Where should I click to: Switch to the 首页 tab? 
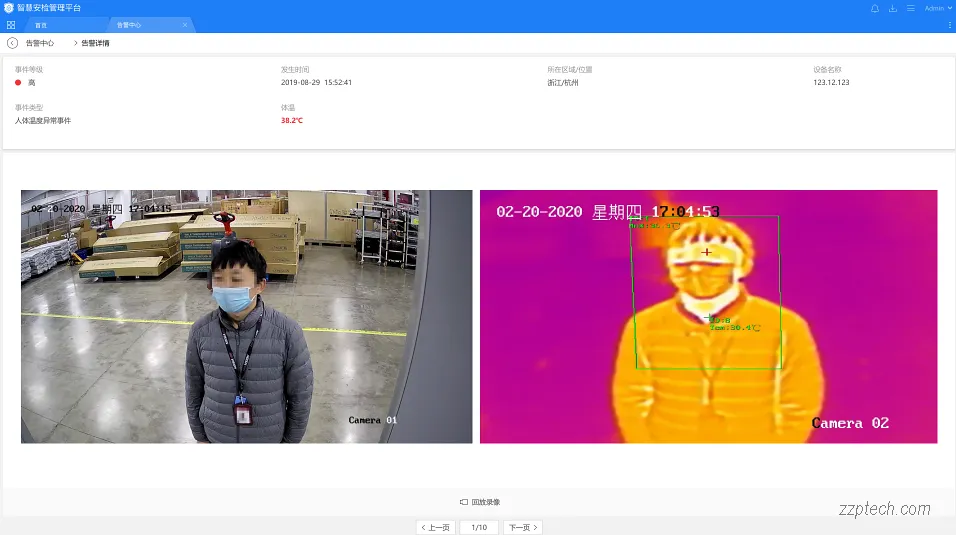pyautogui.click(x=41, y=25)
